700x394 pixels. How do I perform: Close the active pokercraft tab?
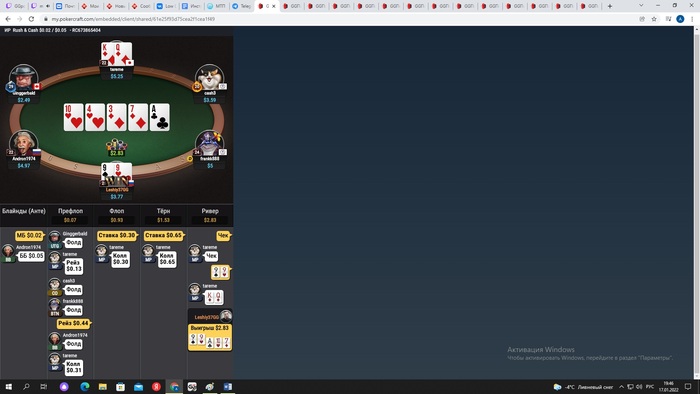tap(274, 6)
